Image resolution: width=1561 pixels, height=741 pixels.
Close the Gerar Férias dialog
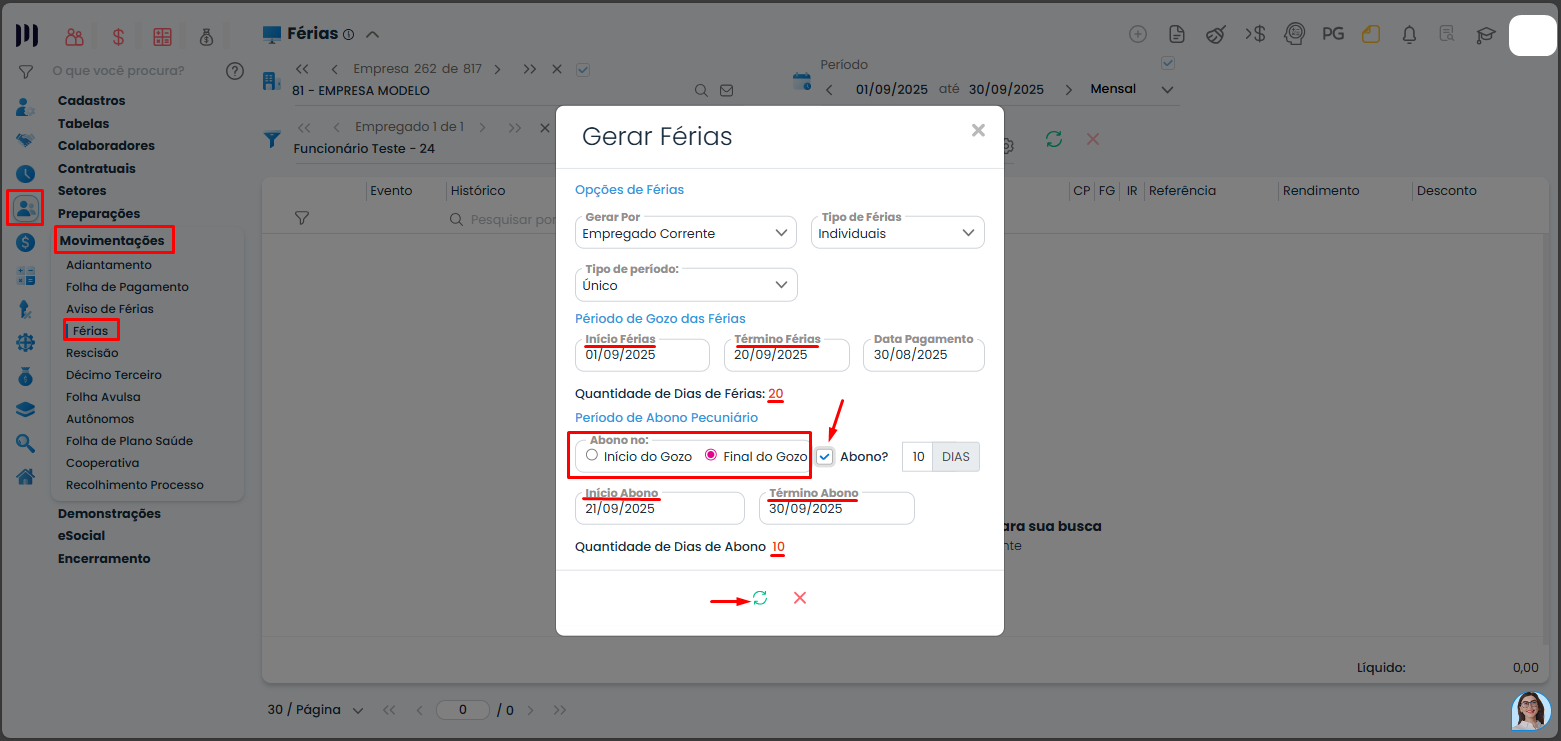978,130
